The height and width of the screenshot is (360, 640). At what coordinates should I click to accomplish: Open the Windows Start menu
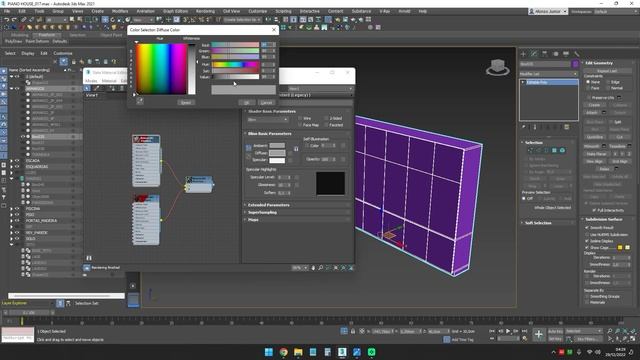269,352
